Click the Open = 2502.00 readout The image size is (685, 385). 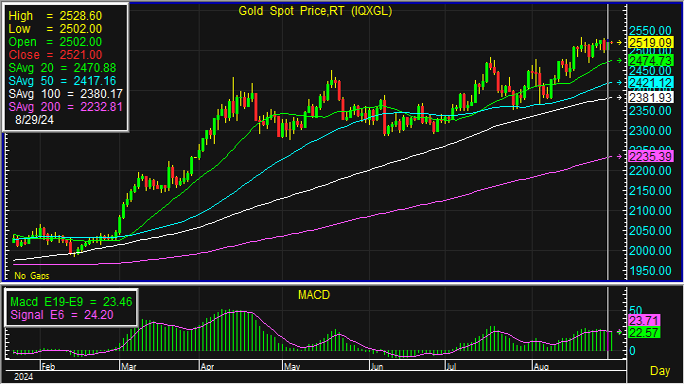pyautogui.click(x=55, y=42)
